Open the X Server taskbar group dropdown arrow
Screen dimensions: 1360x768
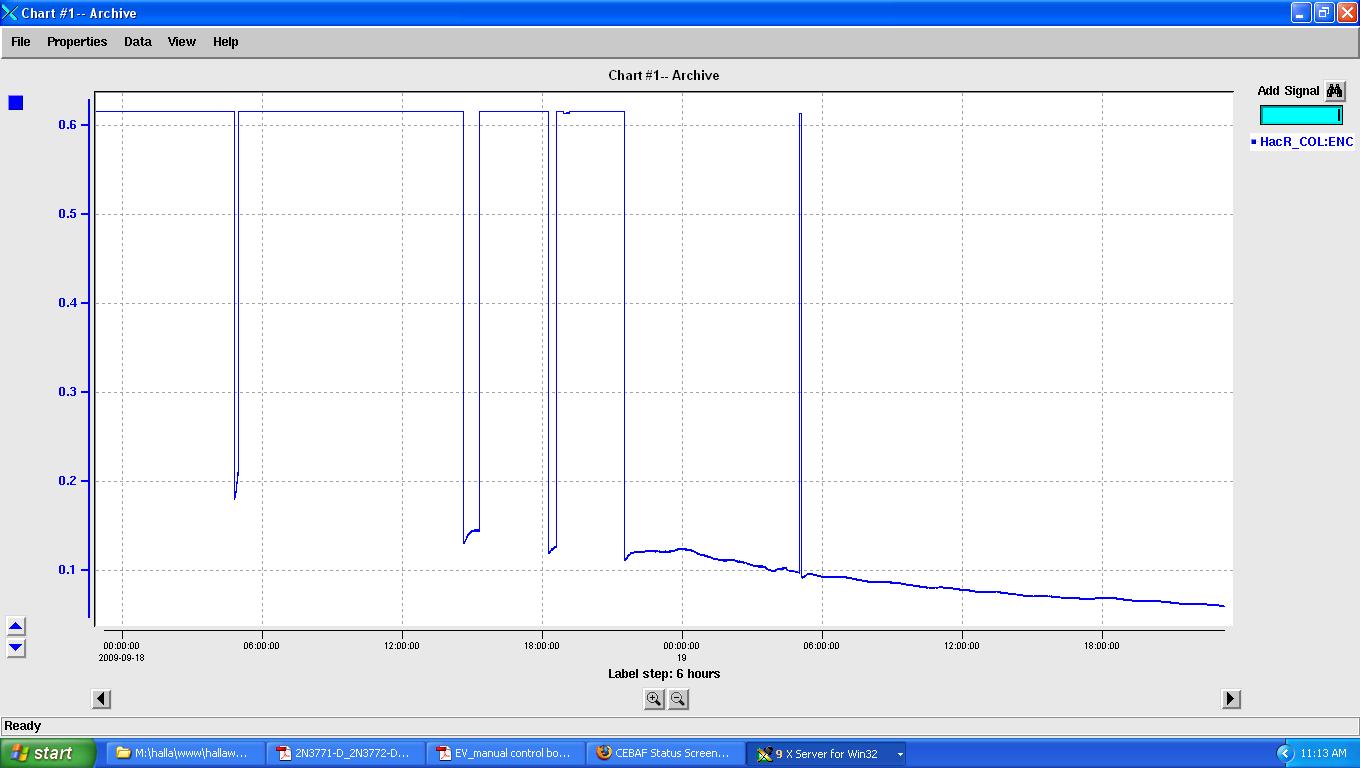900,754
